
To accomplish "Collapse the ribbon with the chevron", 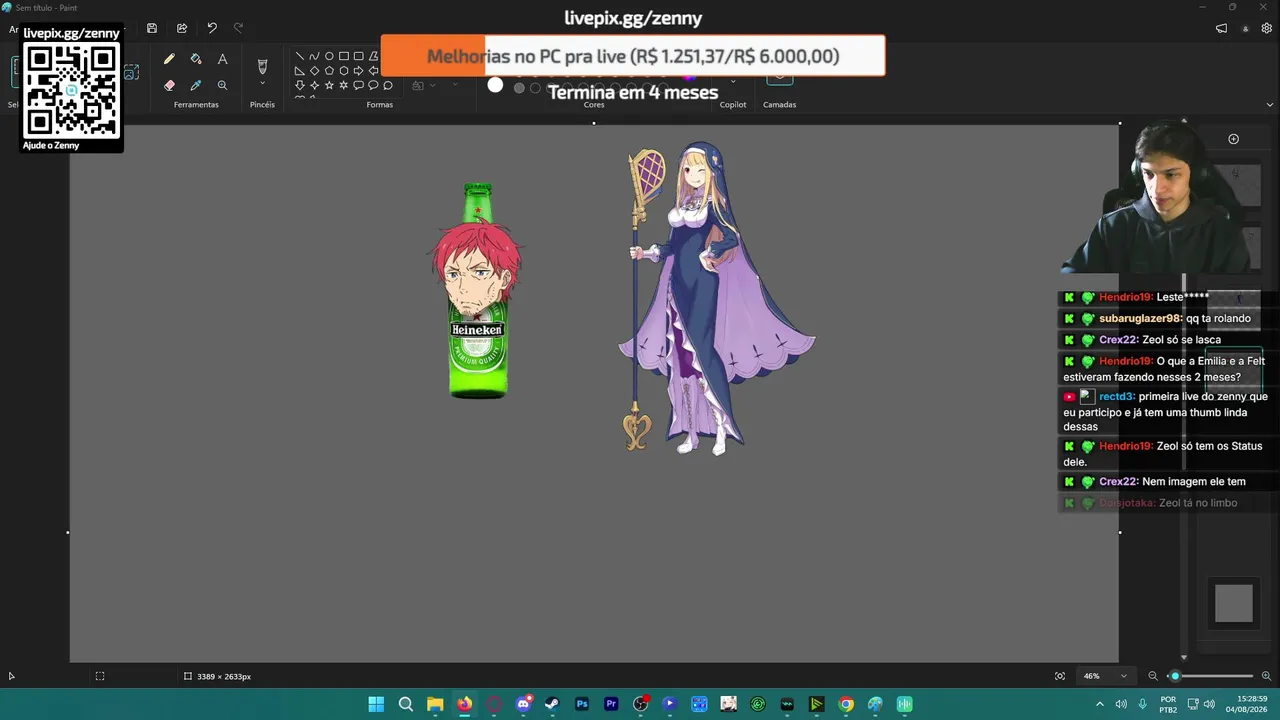I will click(1270, 105).
